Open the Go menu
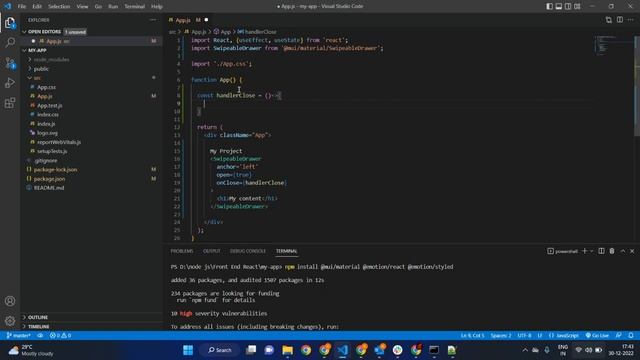640x360 pixels. tap(98, 7)
